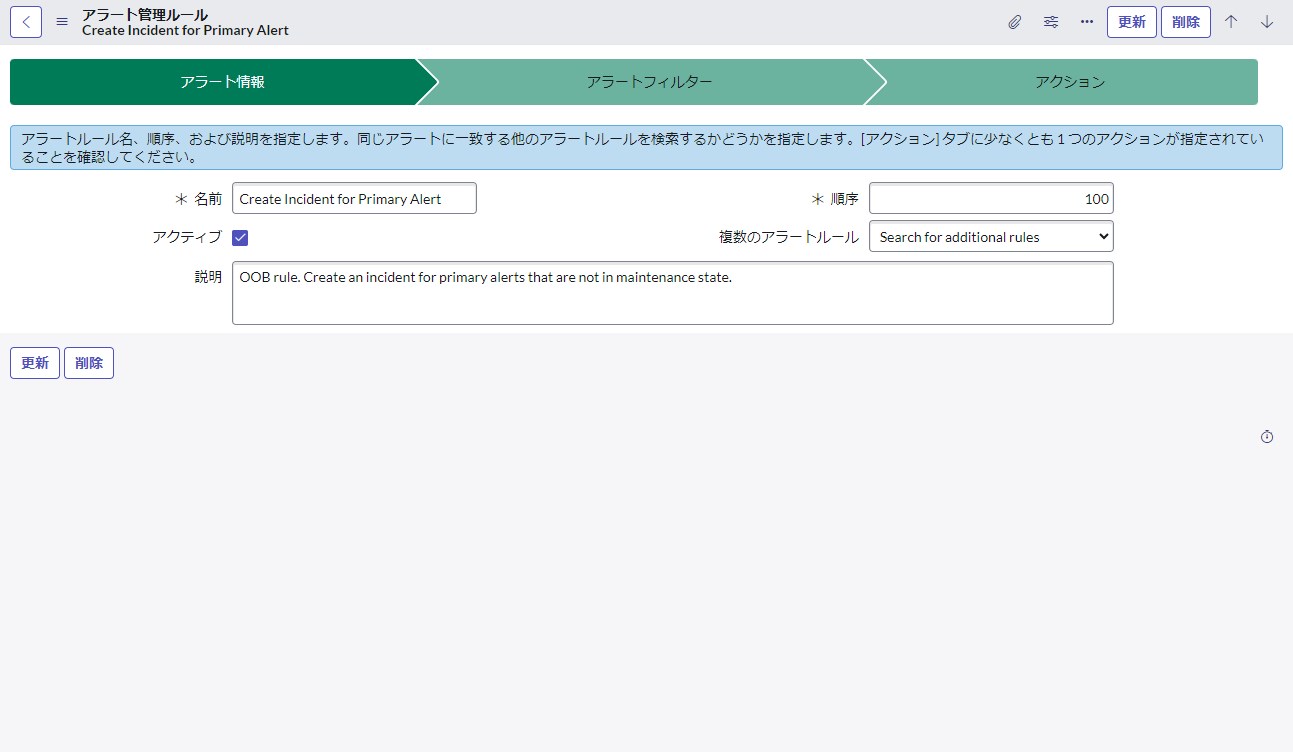Click the top 更新 button
This screenshot has width=1293, height=752.
(1131, 21)
